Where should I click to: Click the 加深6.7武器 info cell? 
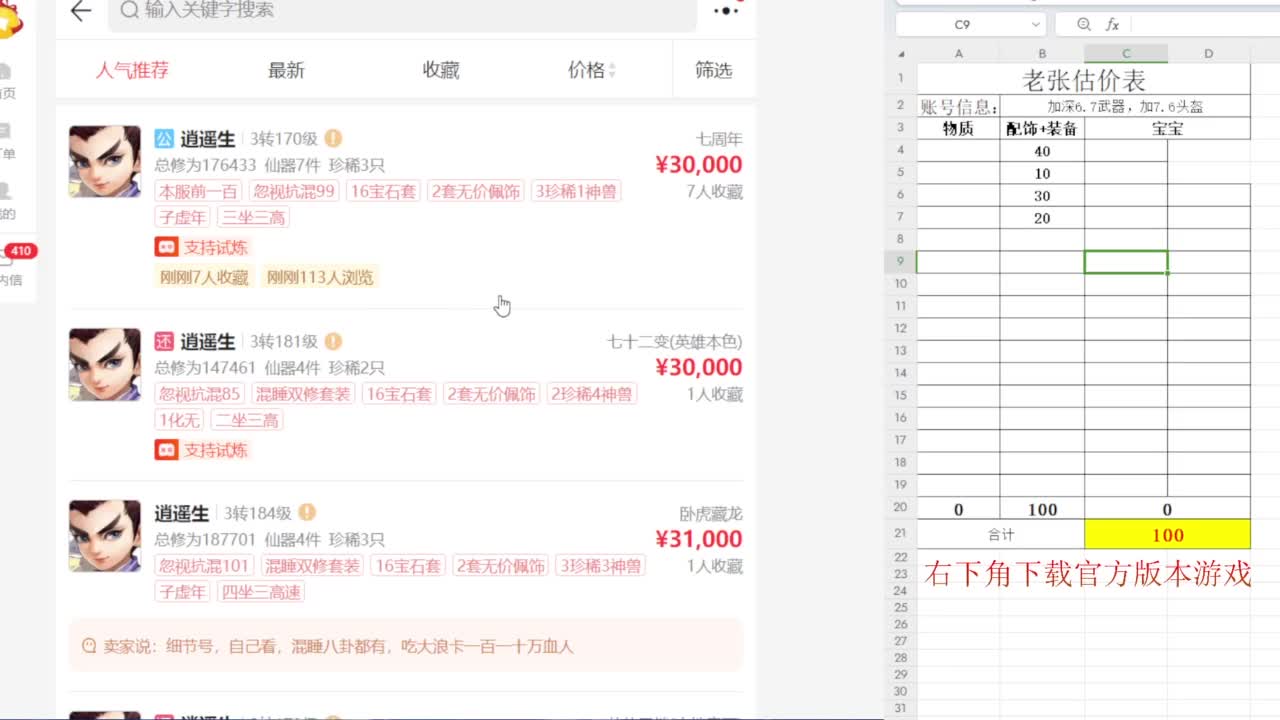tap(1125, 106)
